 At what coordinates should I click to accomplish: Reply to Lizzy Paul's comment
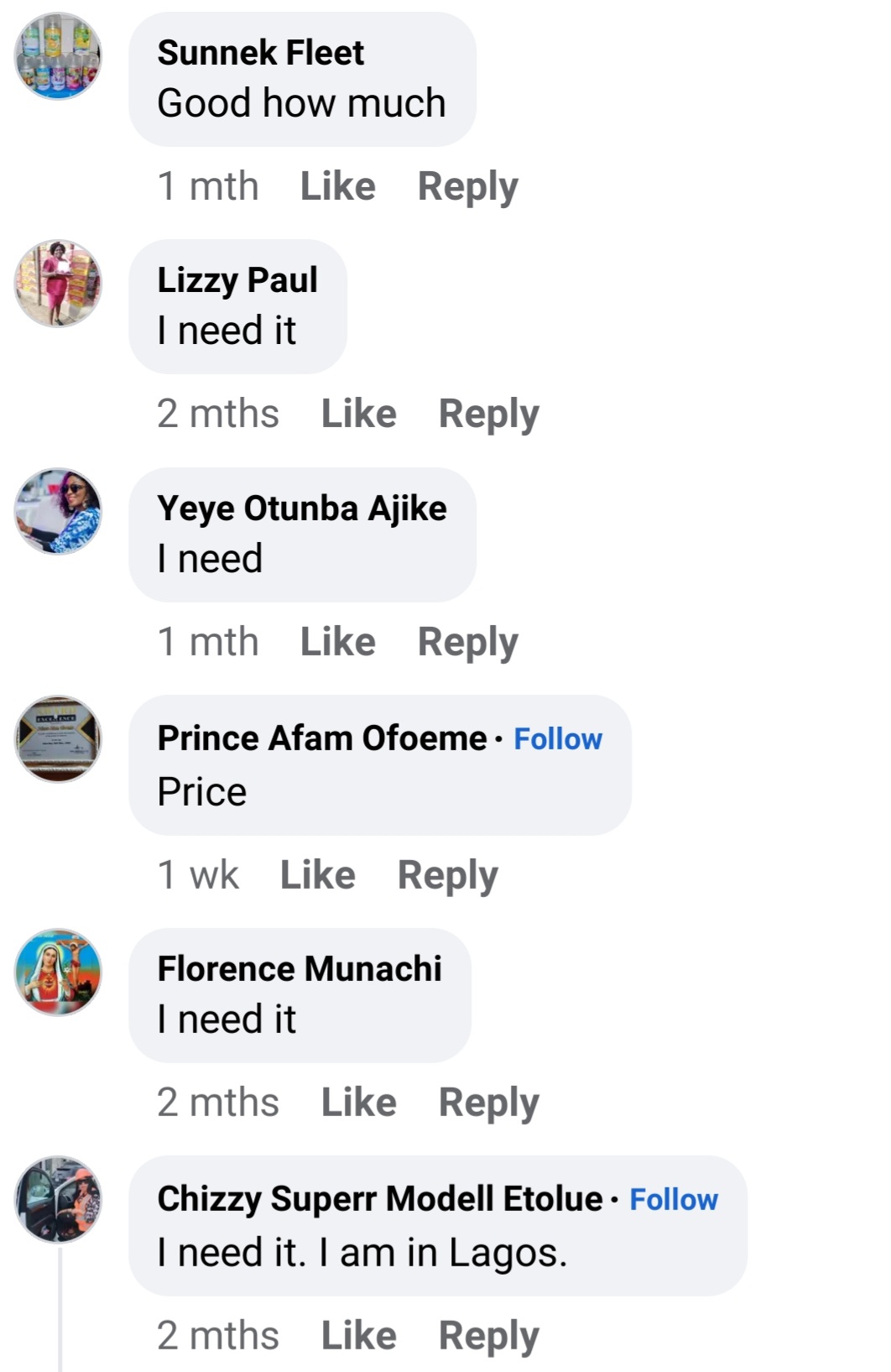point(489,414)
